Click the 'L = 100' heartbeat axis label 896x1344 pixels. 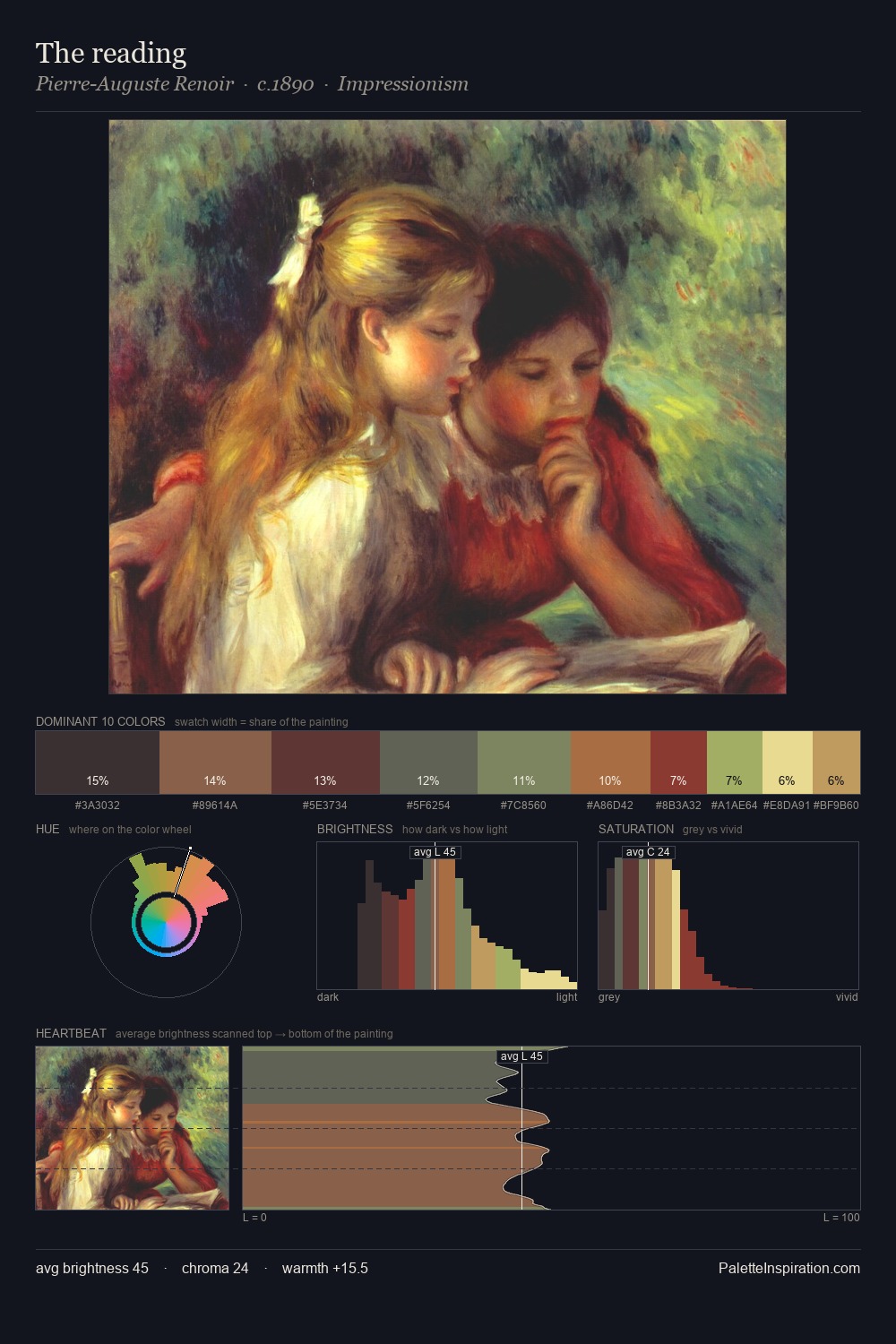(x=841, y=1217)
